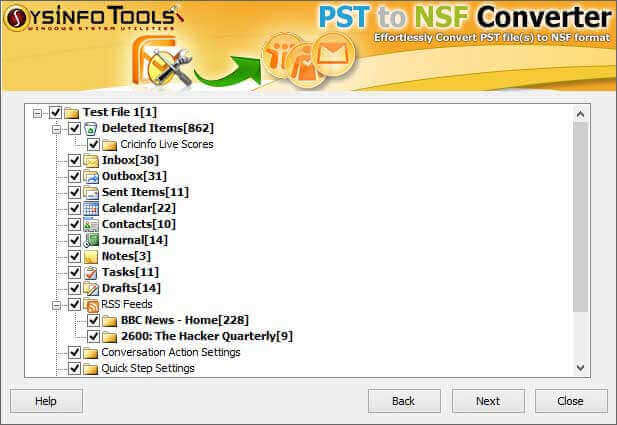Select the "Calendar[22]" label
The image size is (617, 425).
[139, 208]
